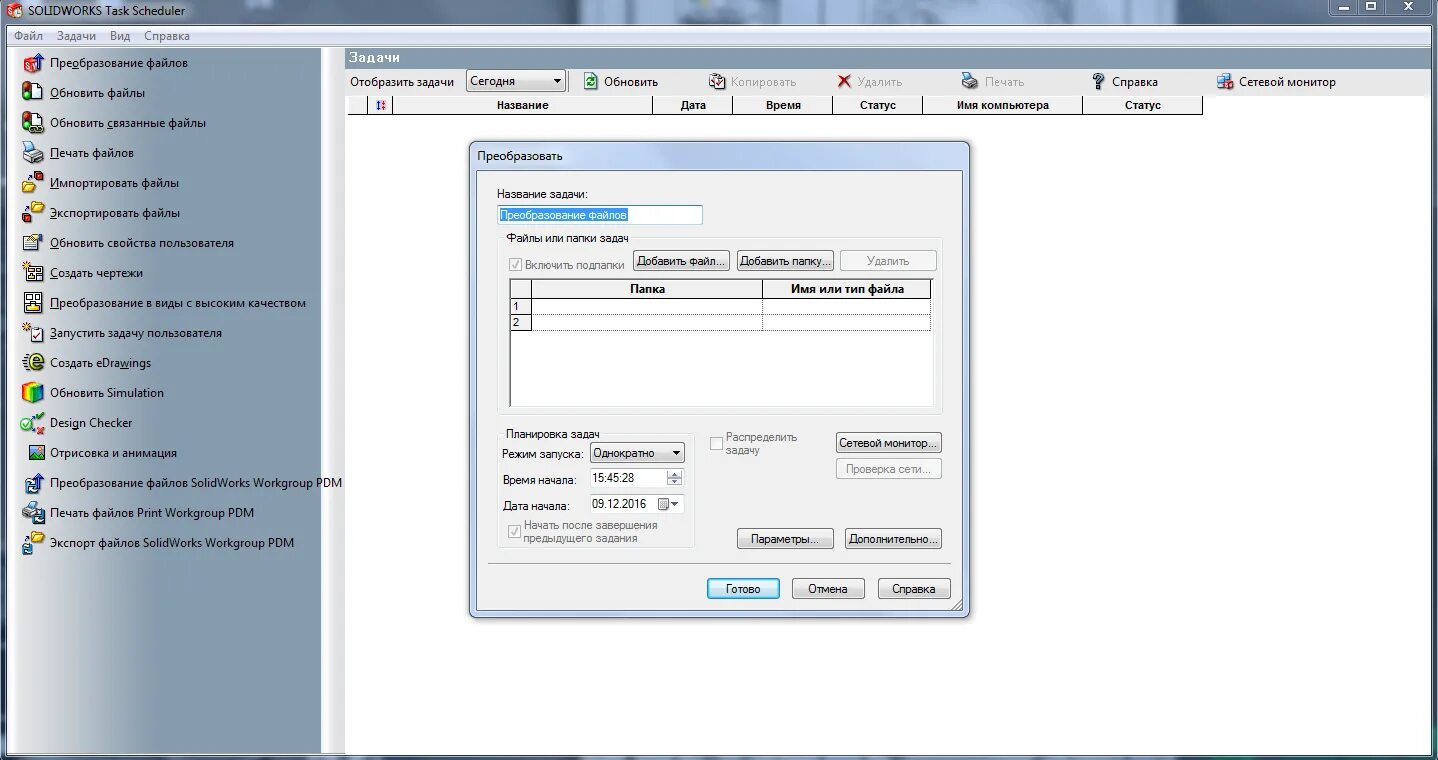Viewport: 1438px width, 760px height.
Task: Click the Папка cell in row 1
Action: [647, 307]
